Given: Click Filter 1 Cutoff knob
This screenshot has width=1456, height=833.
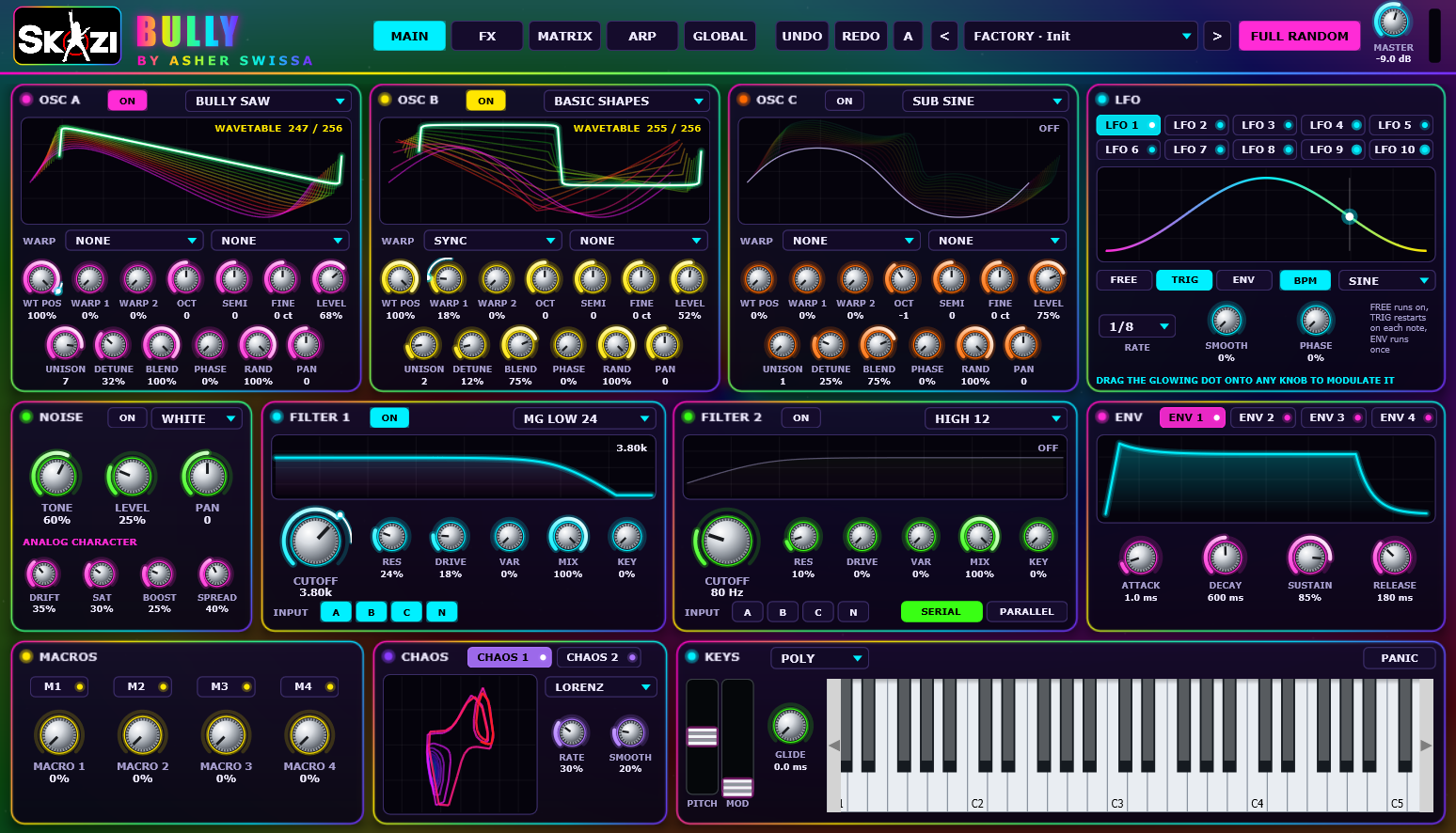Looking at the screenshot, I should [x=316, y=541].
